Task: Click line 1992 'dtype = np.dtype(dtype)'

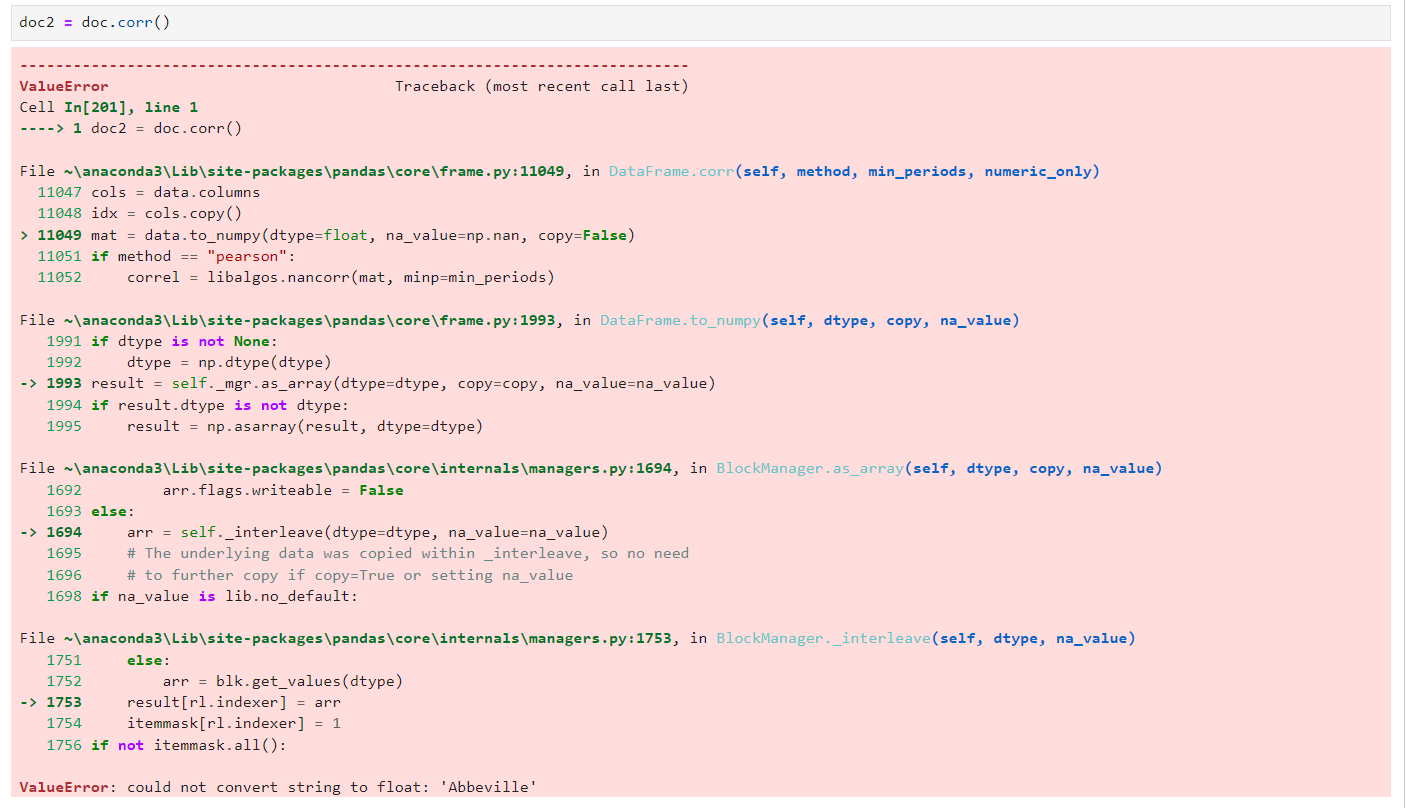Action: (188, 362)
